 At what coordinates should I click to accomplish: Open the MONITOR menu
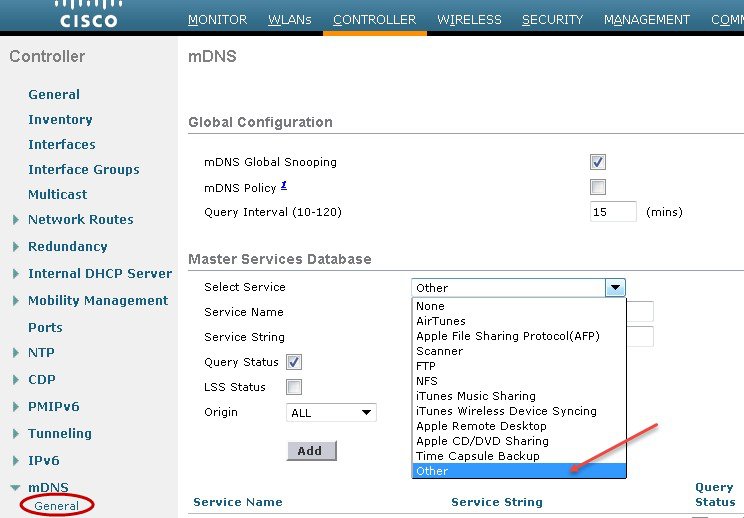coord(217,19)
